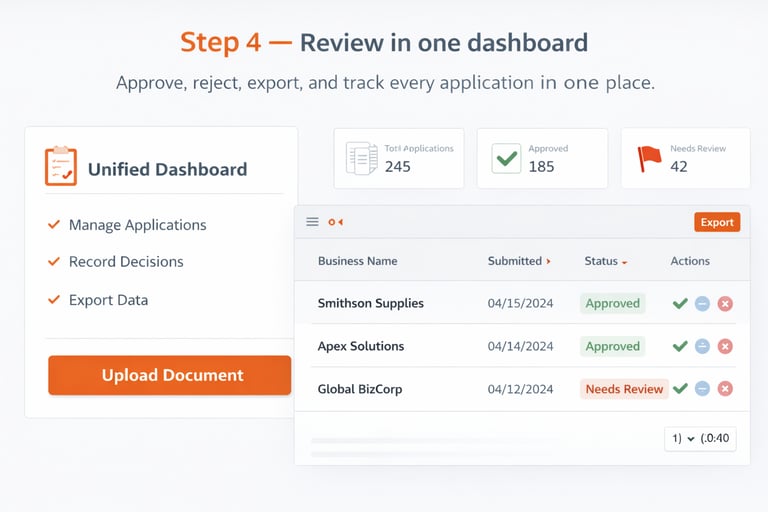Approve Apex Solutions with green checkmark
Image resolution: width=768 pixels, height=512 pixels.
coord(680,346)
